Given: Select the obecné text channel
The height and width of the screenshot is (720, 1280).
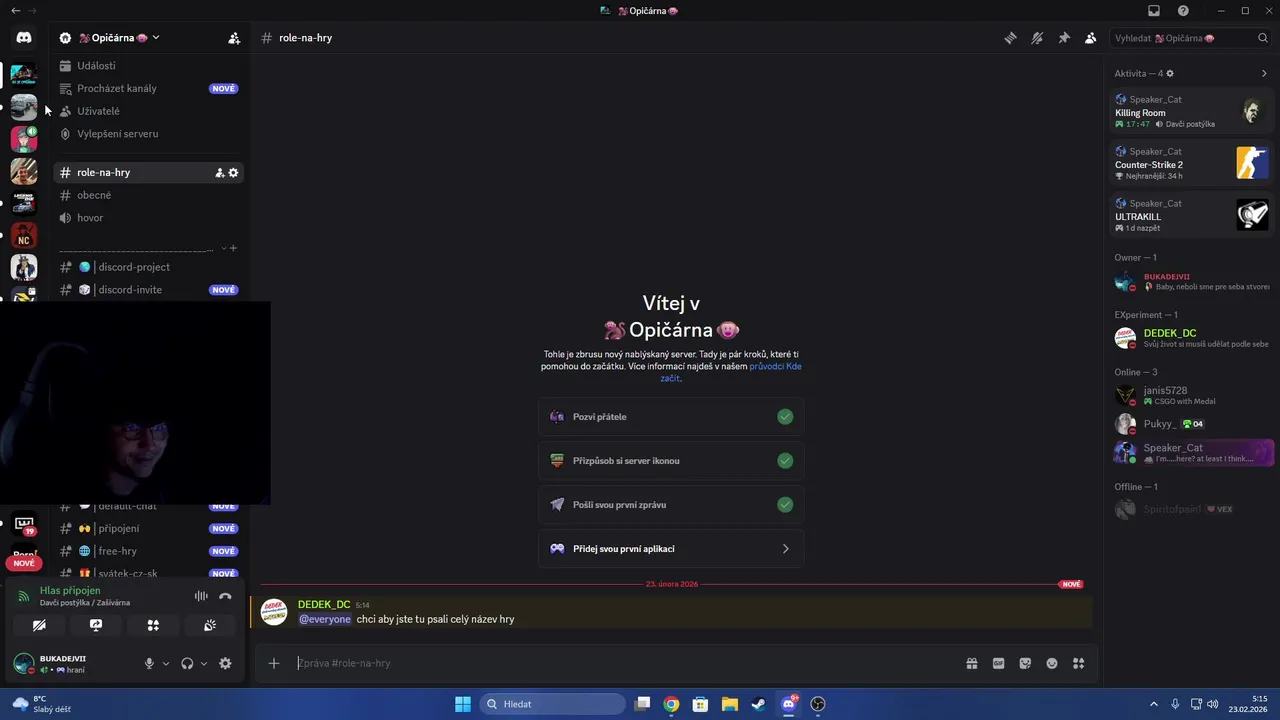Looking at the screenshot, I should pos(148,195).
